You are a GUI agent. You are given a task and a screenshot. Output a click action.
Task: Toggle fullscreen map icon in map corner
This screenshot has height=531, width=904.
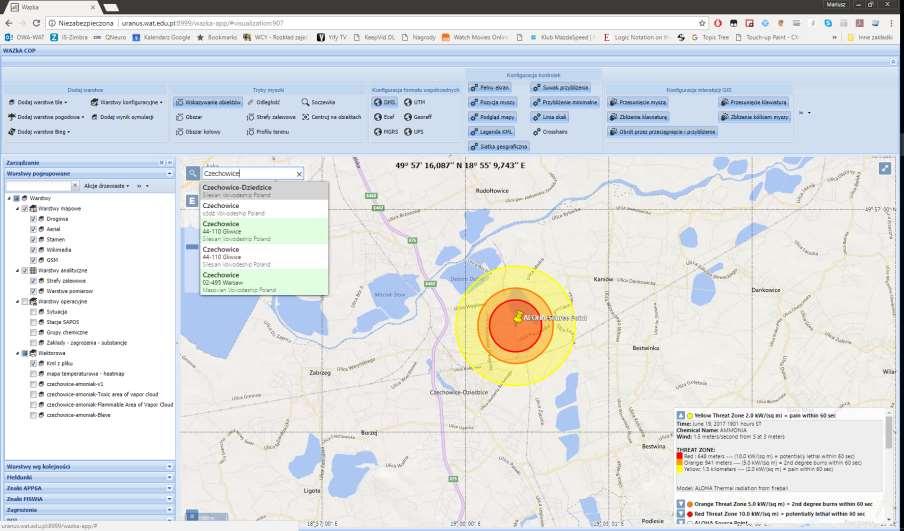click(x=884, y=168)
